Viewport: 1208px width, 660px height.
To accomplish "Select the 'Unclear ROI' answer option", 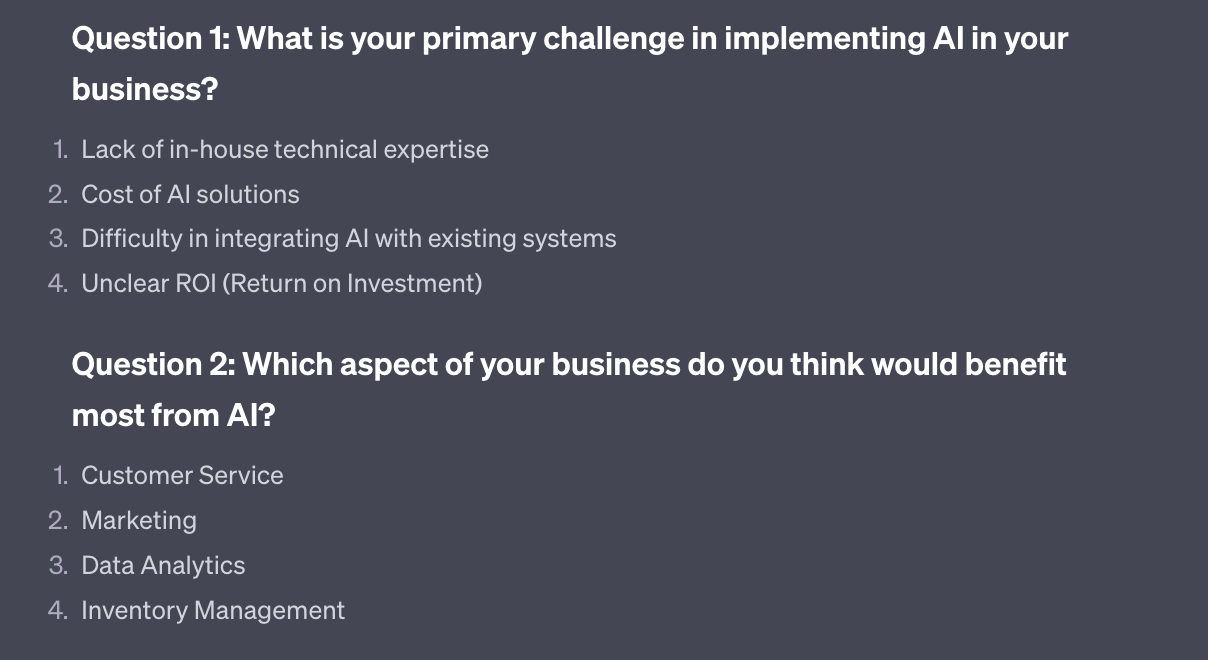I will pyautogui.click(x=281, y=284).
